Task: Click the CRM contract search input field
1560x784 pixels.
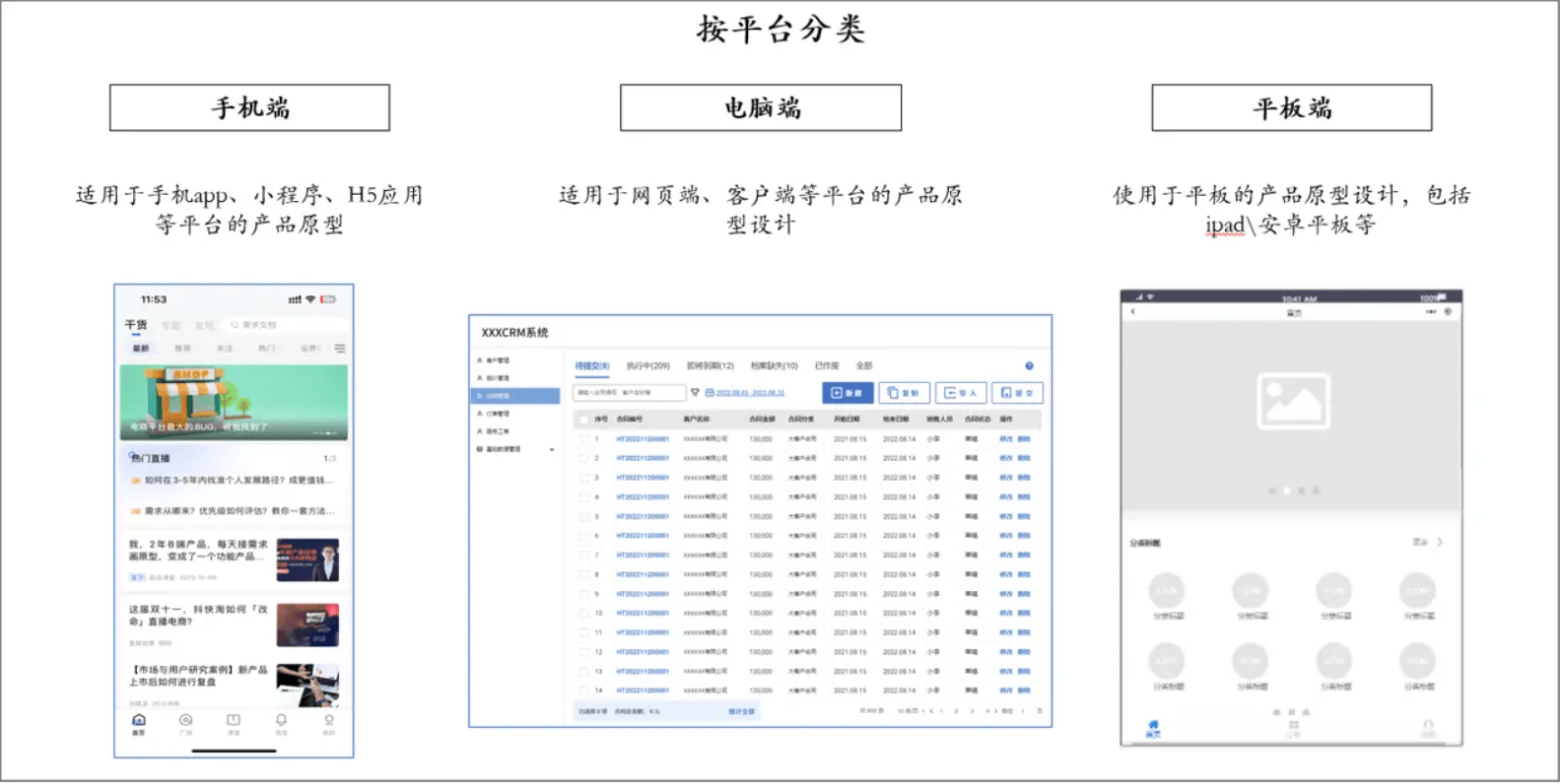Action: [x=629, y=393]
